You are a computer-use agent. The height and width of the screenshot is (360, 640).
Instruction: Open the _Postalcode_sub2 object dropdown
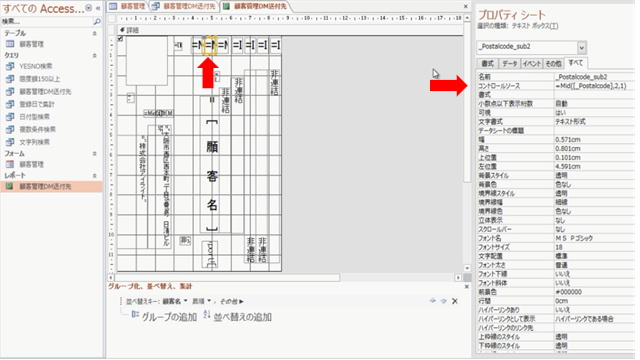[582, 47]
